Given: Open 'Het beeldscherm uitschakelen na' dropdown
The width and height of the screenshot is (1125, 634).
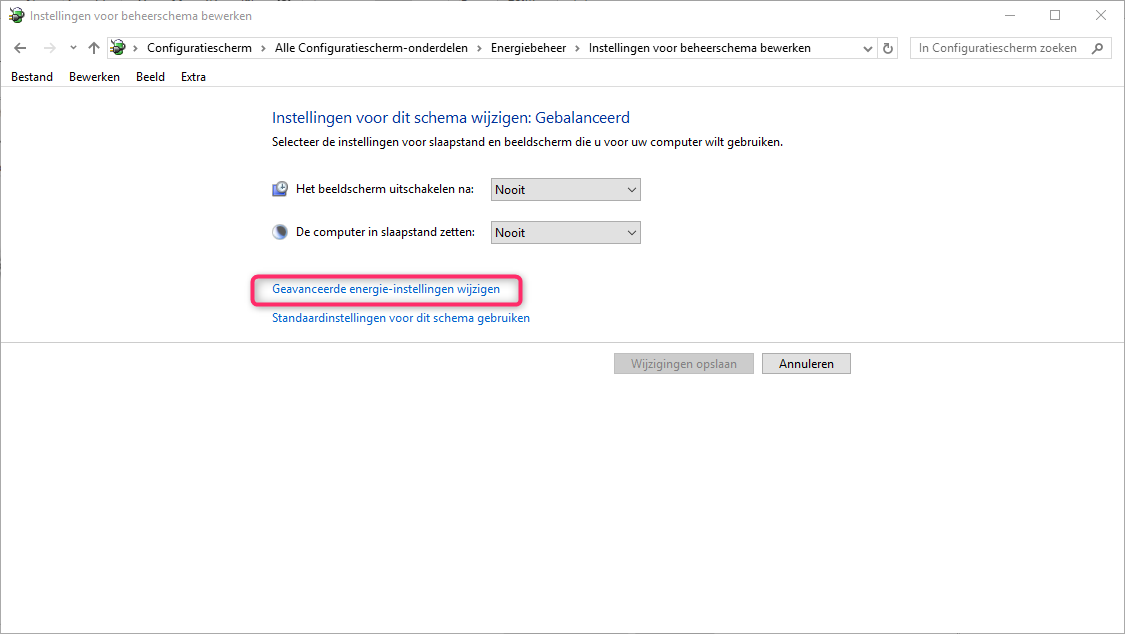Looking at the screenshot, I should point(565,189).
